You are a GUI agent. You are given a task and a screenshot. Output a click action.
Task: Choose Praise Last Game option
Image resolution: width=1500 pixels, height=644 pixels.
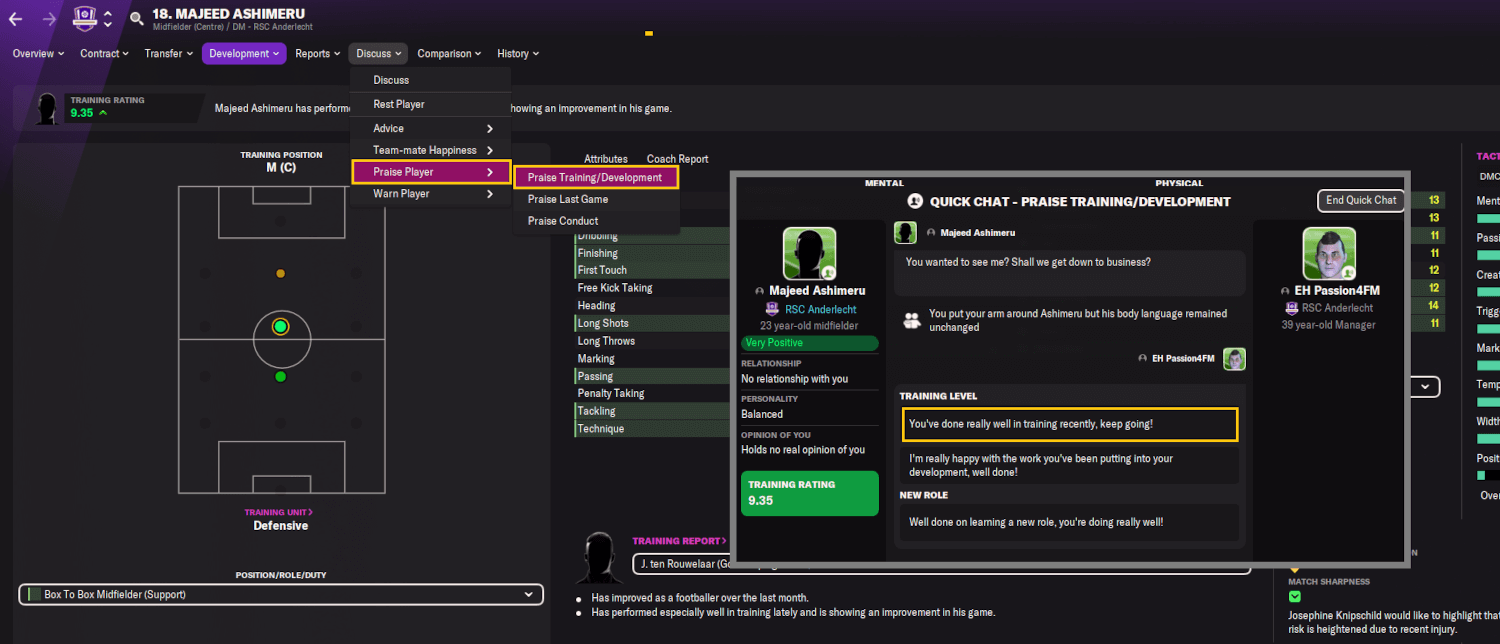(596, 199)
